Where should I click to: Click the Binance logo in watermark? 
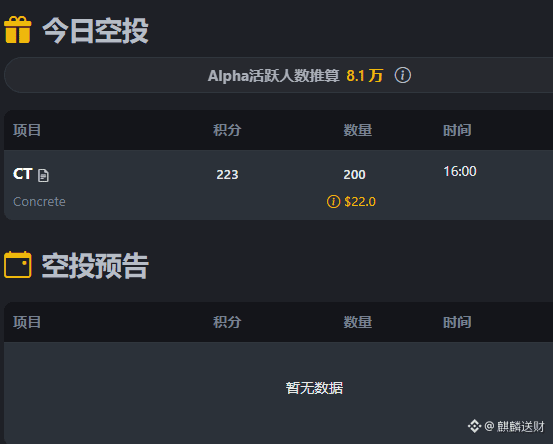pyautogui.click(x=474, y=426)
